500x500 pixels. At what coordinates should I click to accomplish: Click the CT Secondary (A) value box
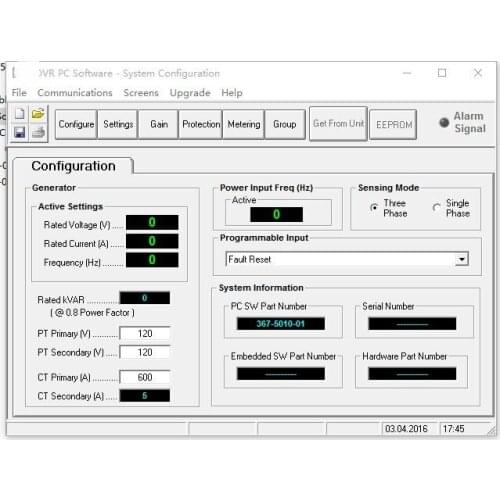point(145,396)
